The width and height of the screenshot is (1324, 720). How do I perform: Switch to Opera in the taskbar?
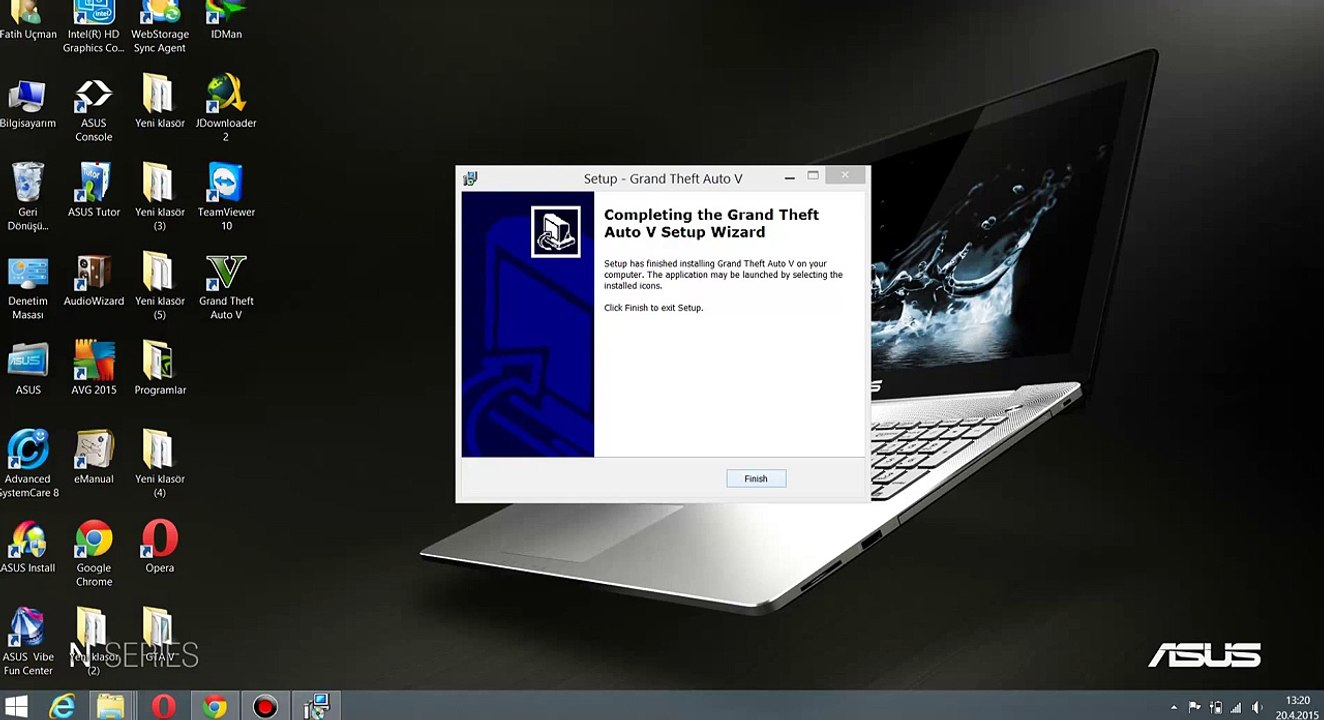point(163,707)
